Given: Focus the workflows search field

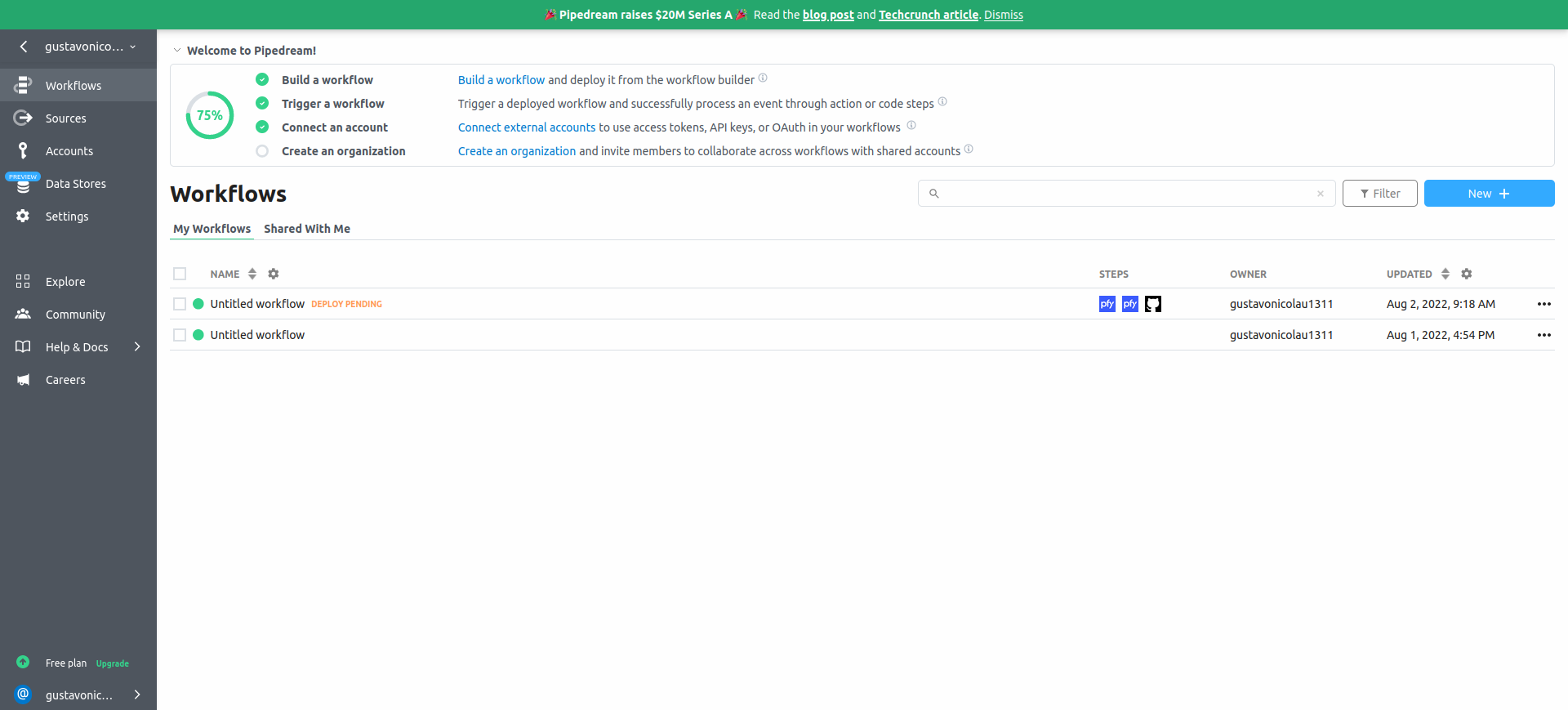Looking at the screenshot, I should point(1127,194).
